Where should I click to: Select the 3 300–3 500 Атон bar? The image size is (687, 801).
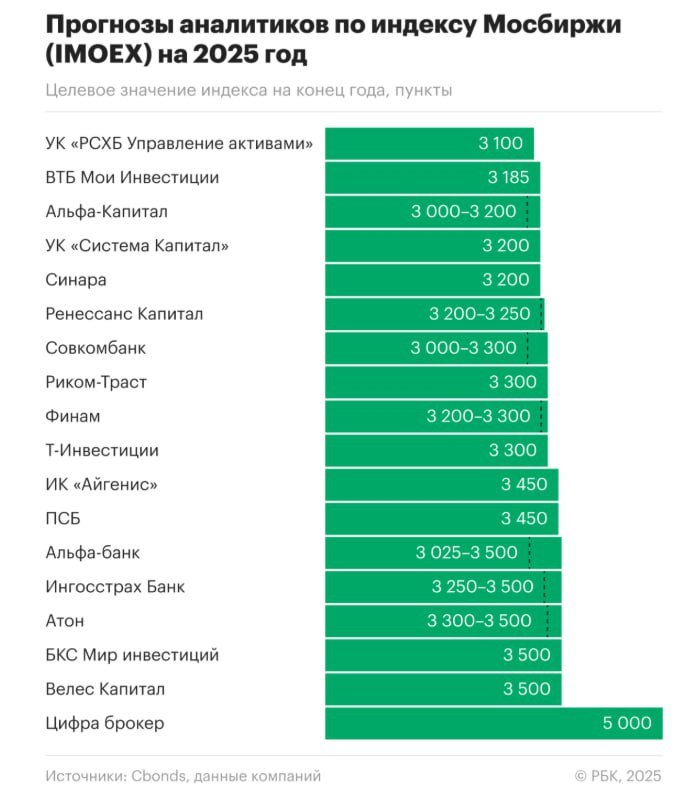point(443,621)
